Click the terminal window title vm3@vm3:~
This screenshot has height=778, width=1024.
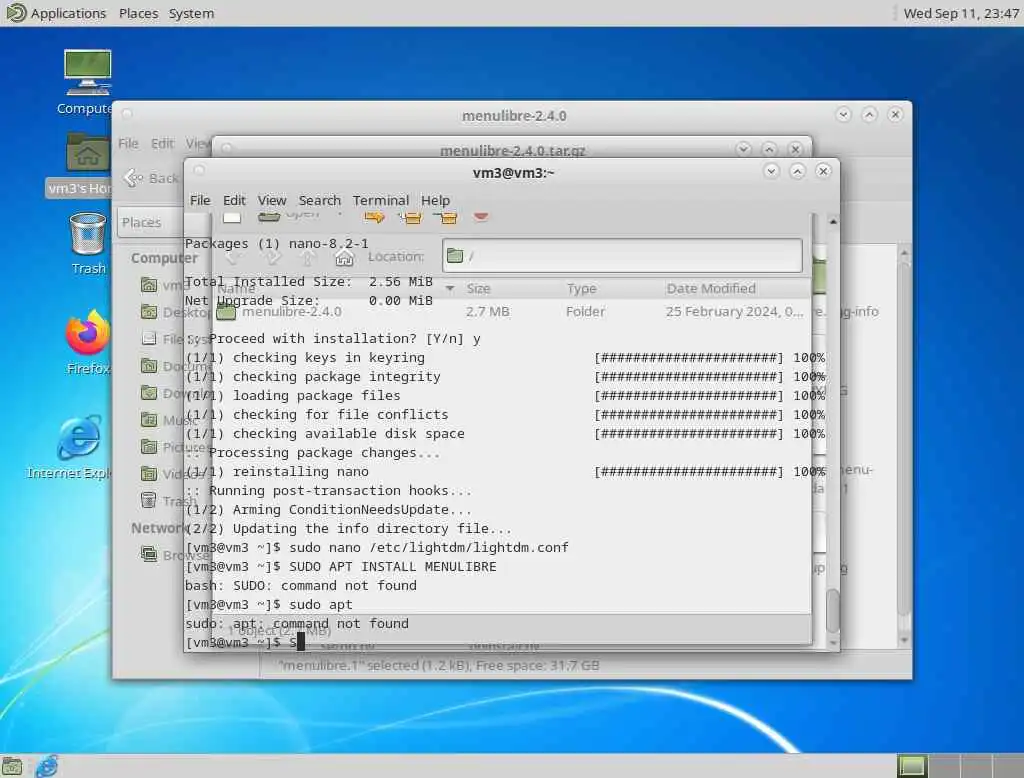pyautogui.click(x=513, y=173)
